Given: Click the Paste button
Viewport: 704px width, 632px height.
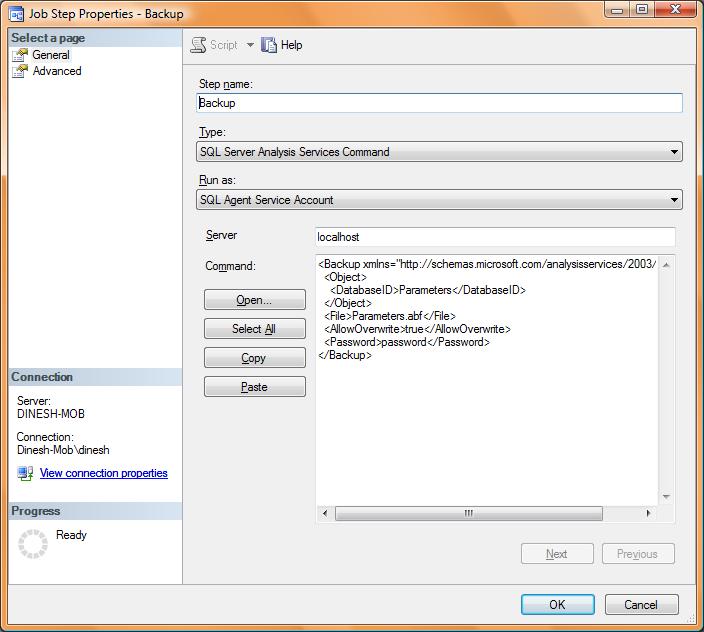Looking at the screenshot, I should [x=255, y=386].
